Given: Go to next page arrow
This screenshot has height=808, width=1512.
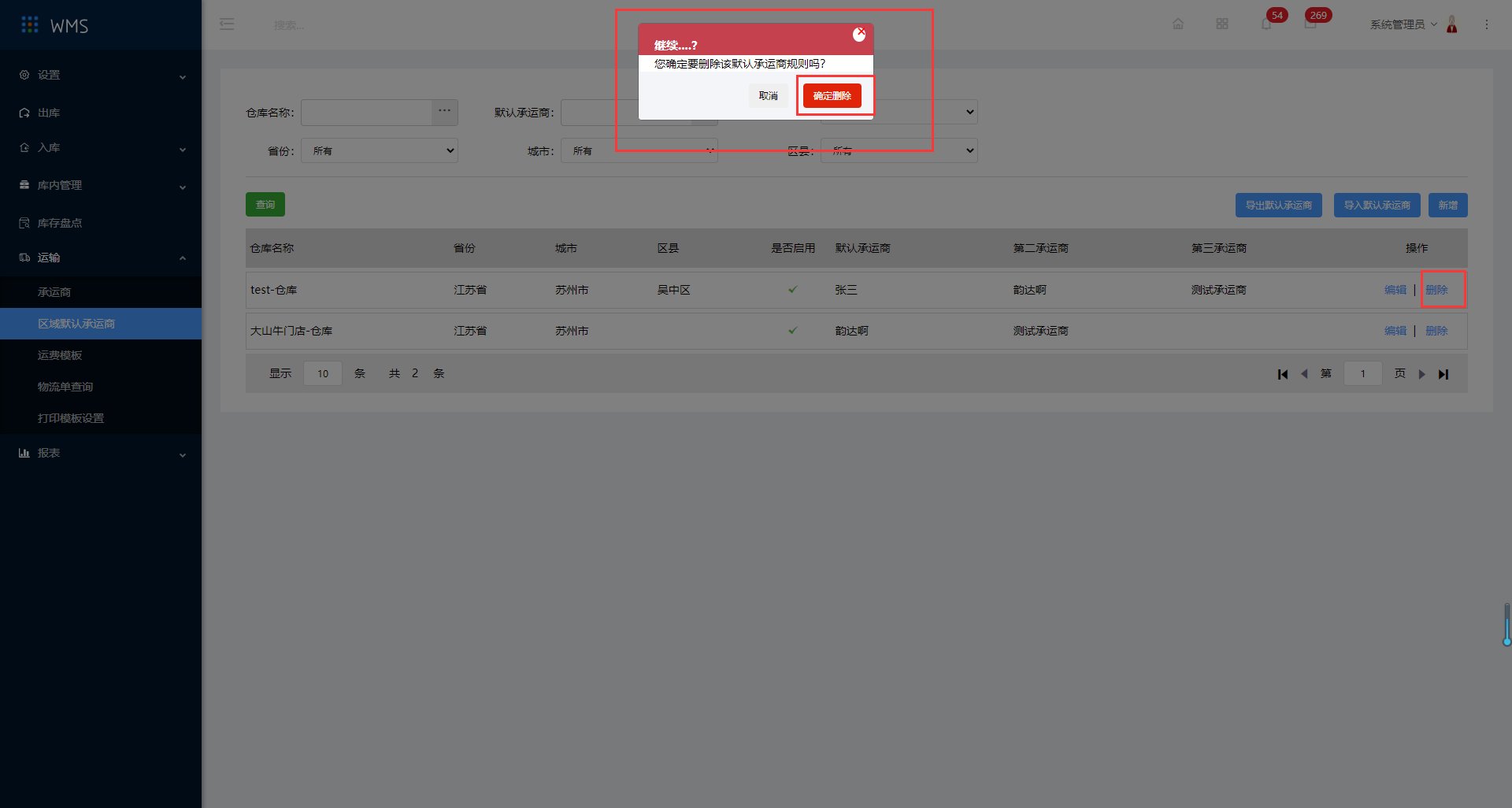Looking at the screenshot, I should tap(1422, 374).
